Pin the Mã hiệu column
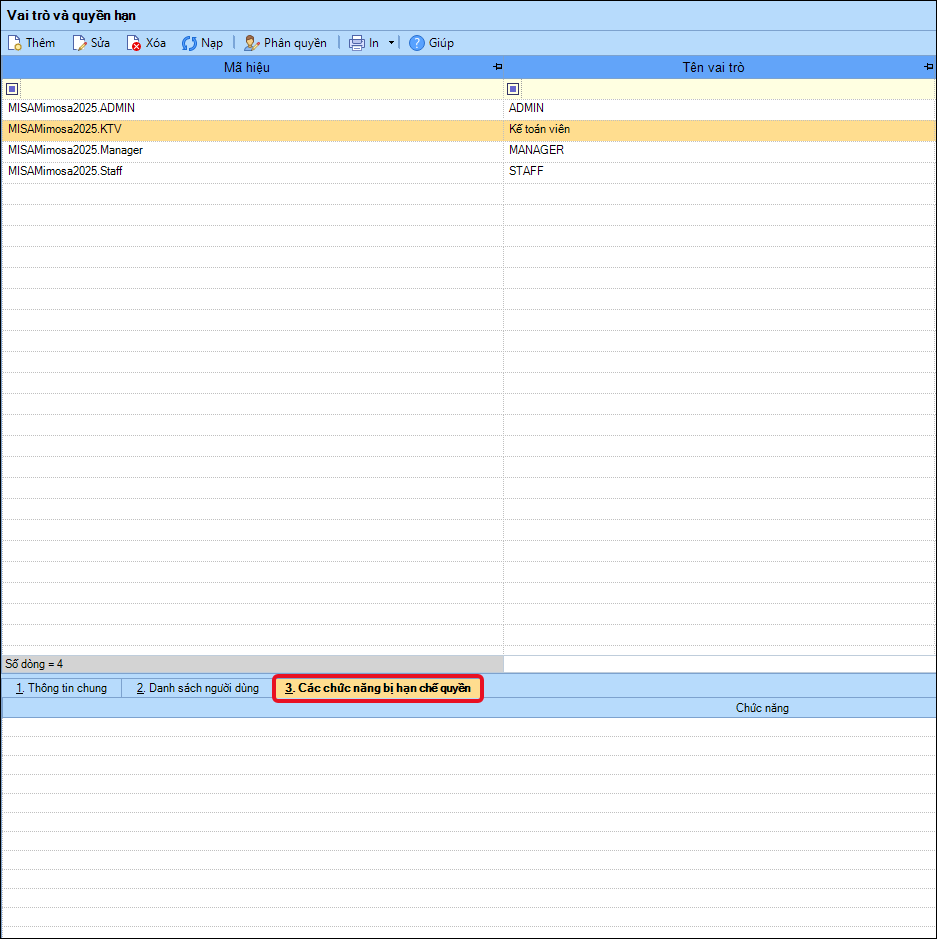Viewport: 937px width, 939px height. tap(498, 66)
